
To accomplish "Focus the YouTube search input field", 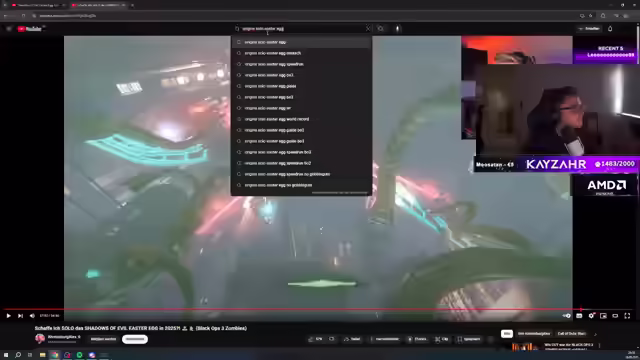I will (x=302, y=29).
